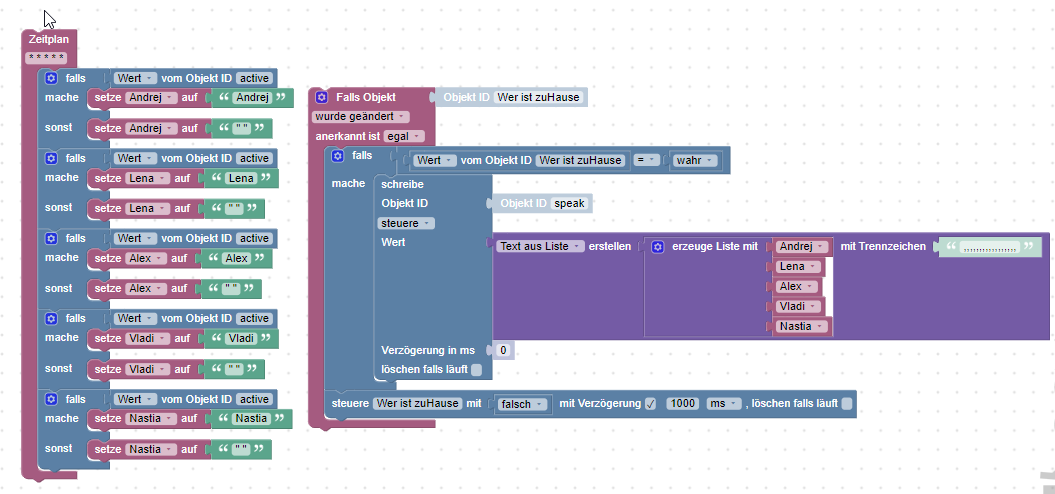Edit the Trennzeichen commas text field
Image resolution: width=1055 pixels, height=494 pixels.
point(990,247)
